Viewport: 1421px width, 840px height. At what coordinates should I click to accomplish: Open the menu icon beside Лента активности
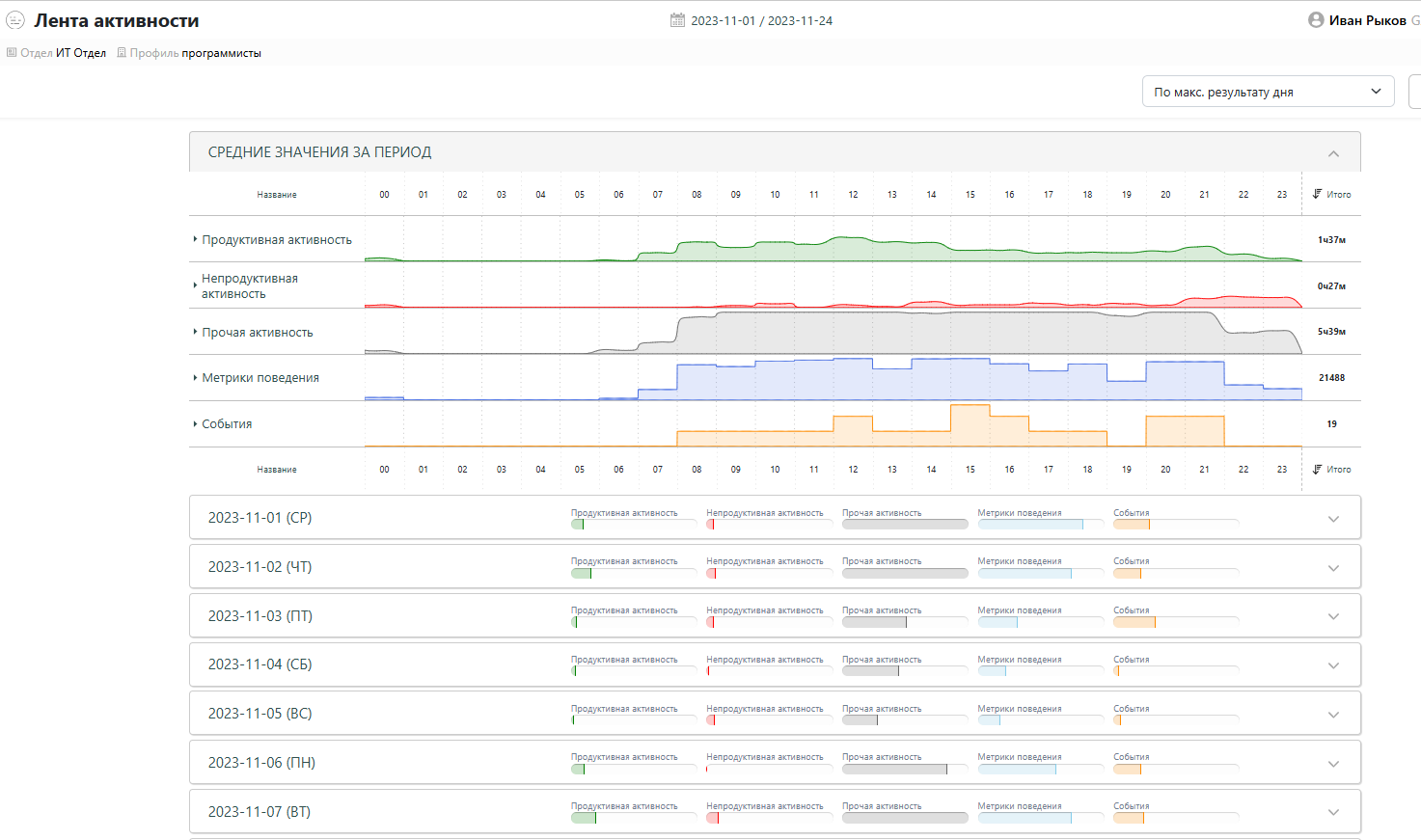tap(15, 20)
